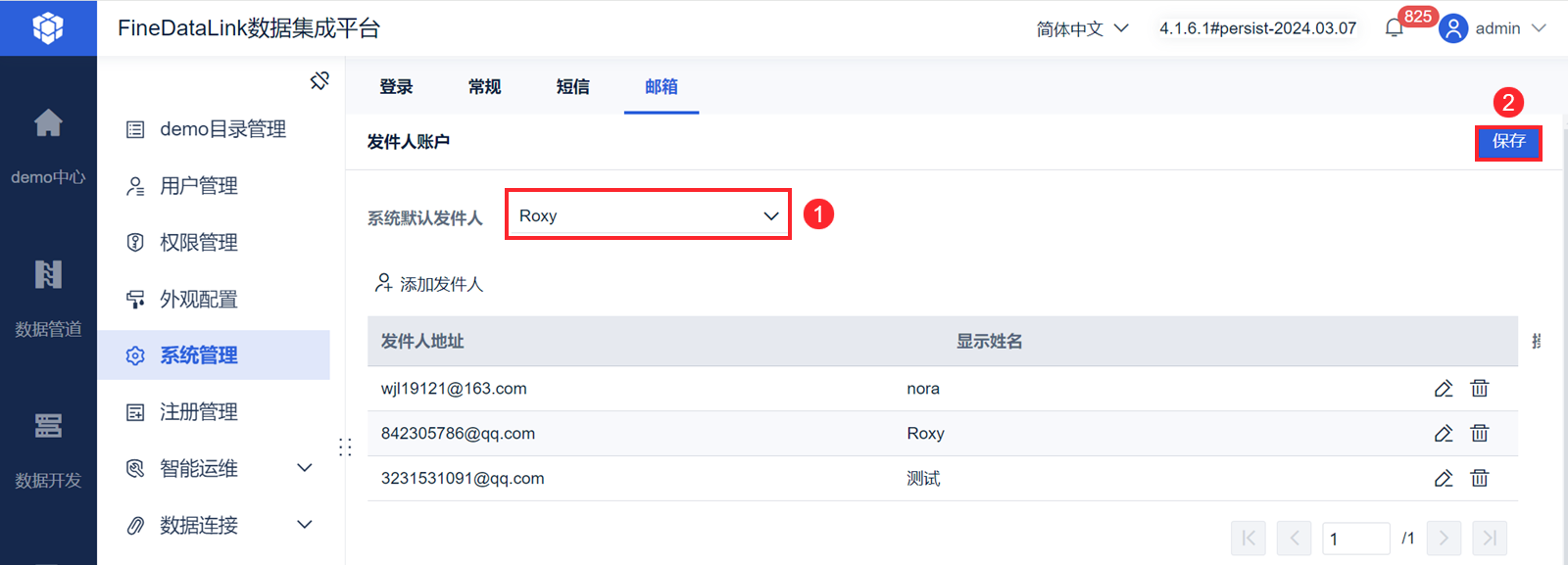Delete the 3231531091@qq.com sender
Screen dimensions: 1568x565
(x=1480, y=478)
